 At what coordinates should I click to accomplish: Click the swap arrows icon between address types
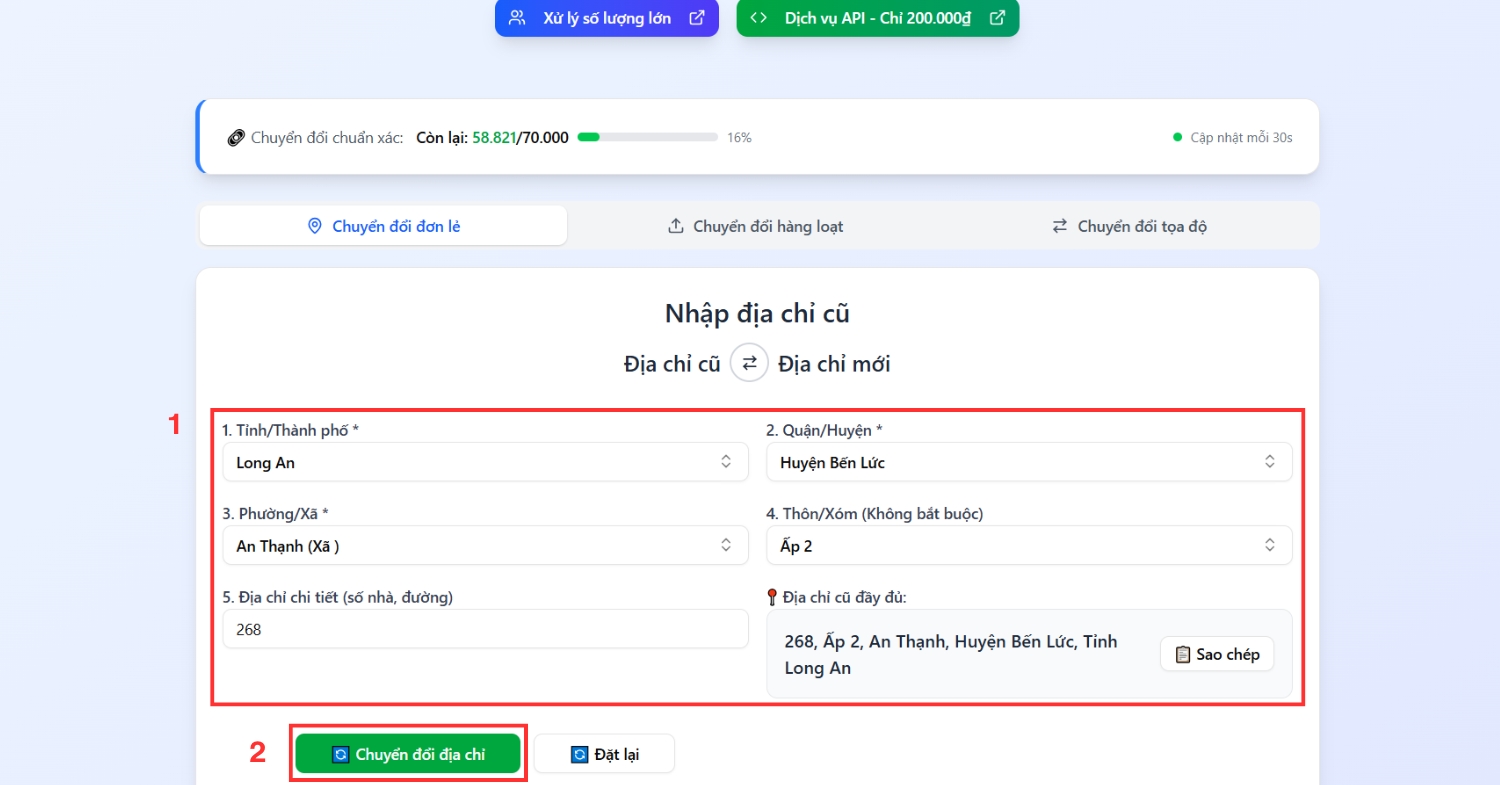point(749,363)
